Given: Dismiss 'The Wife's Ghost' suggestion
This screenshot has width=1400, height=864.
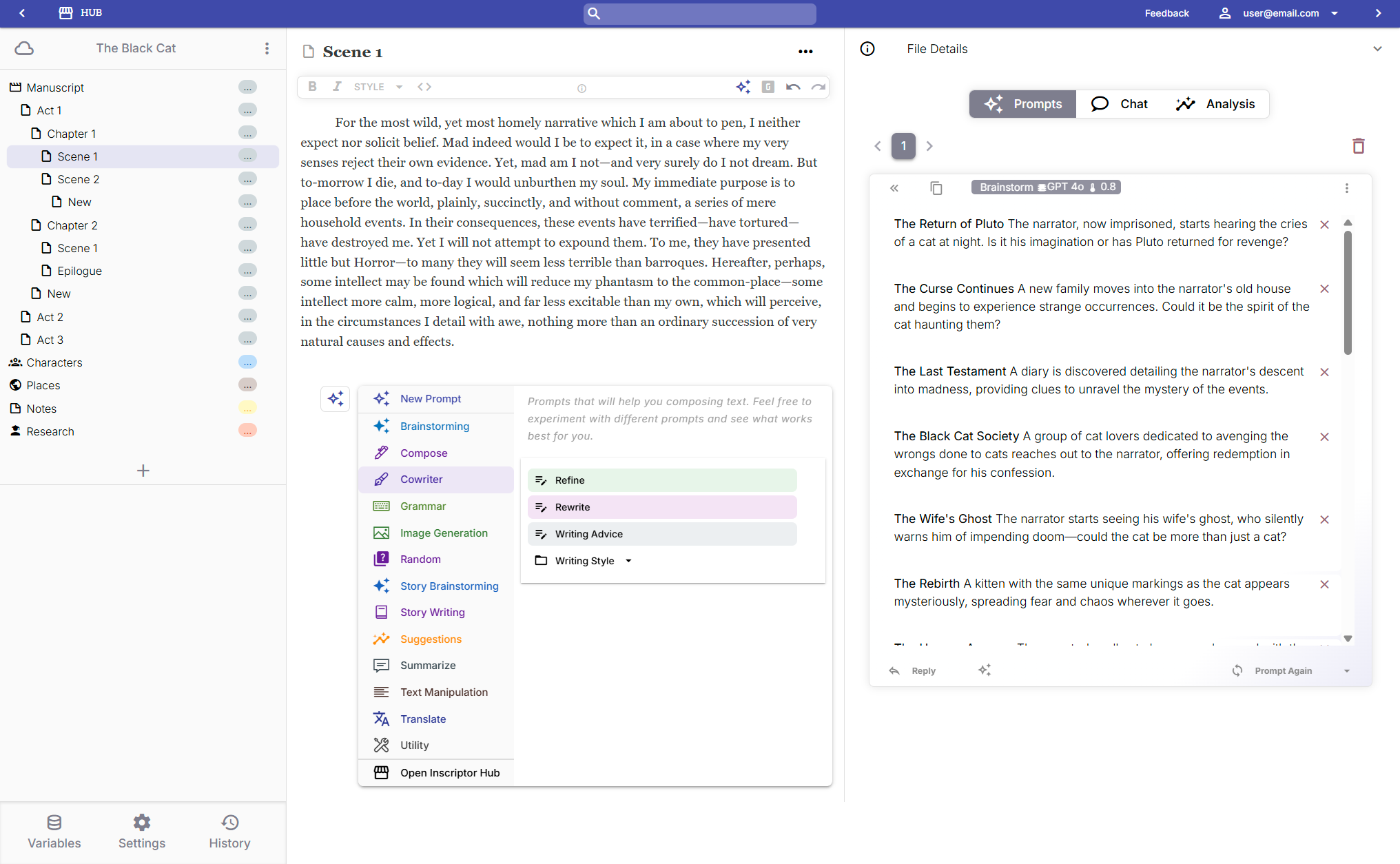Looking at the screenshot, I should click(x=1324, y=520).
